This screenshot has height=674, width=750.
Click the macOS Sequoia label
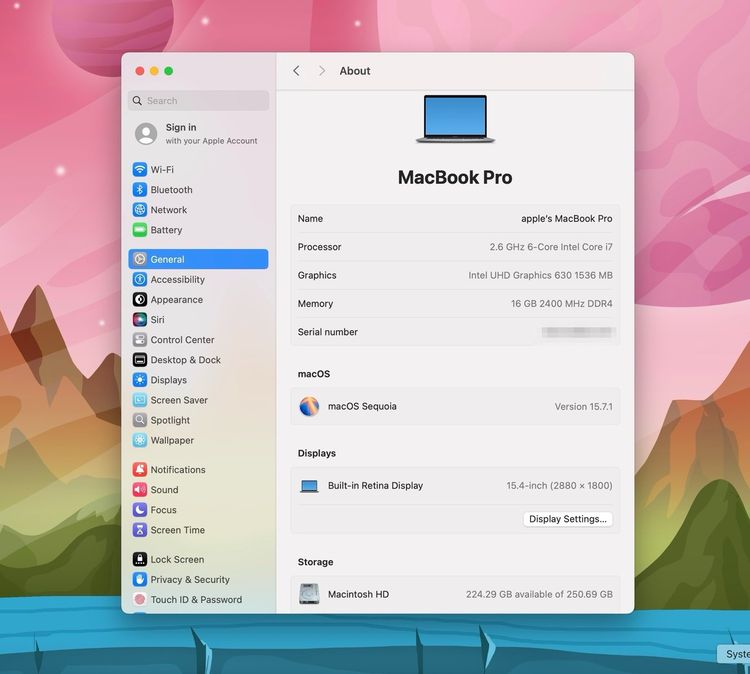coord(362,406)
